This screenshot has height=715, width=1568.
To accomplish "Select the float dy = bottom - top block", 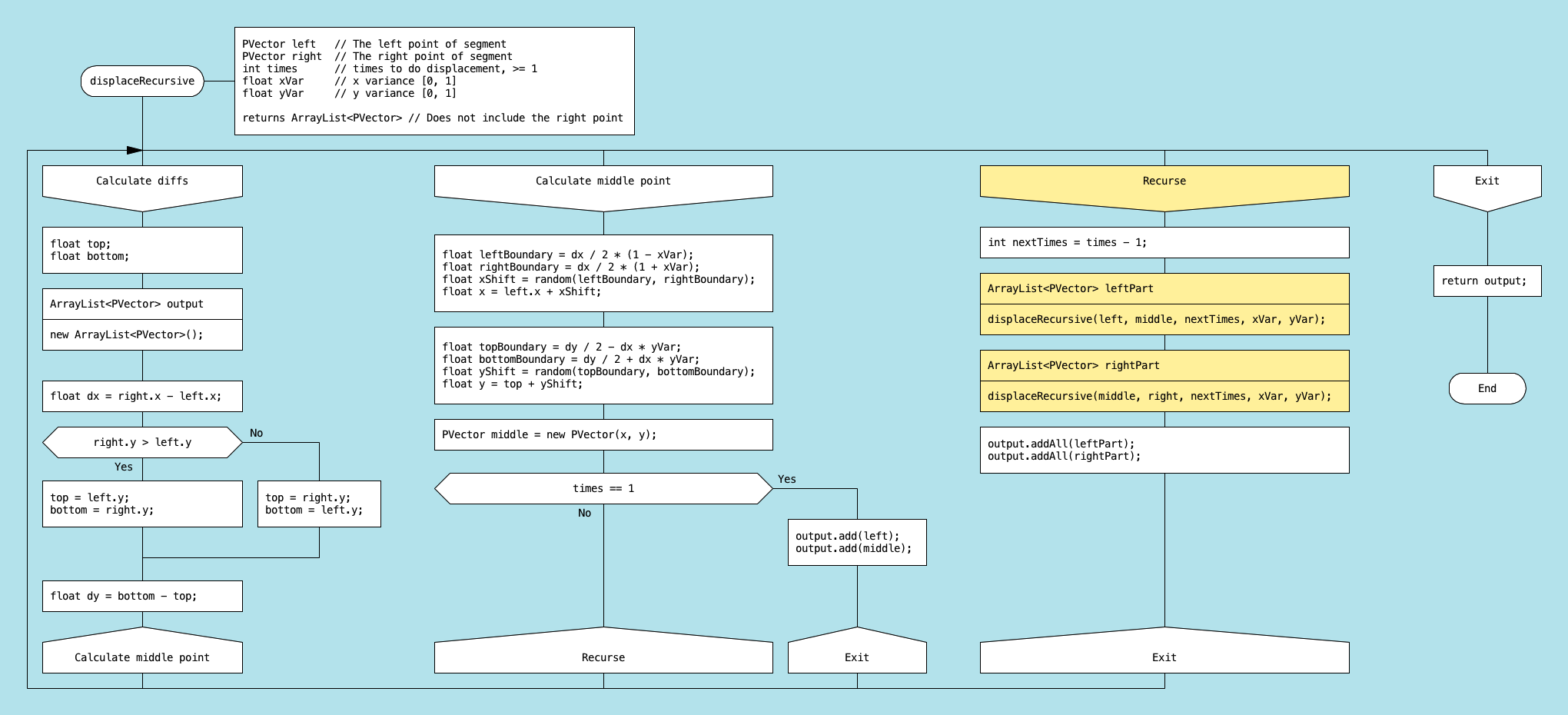I will pyautogui.click(x=142, y=597).
